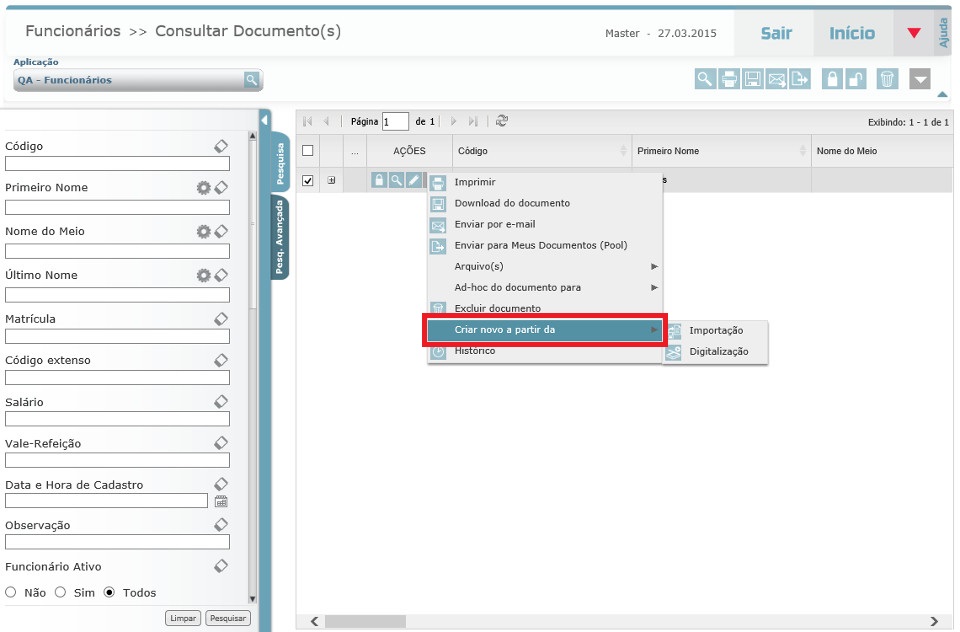Screen dimensions: 960x632
Task: Click the open padlock unlock toolbar icon
Action: pyautogui.click(x=856, y=80)
